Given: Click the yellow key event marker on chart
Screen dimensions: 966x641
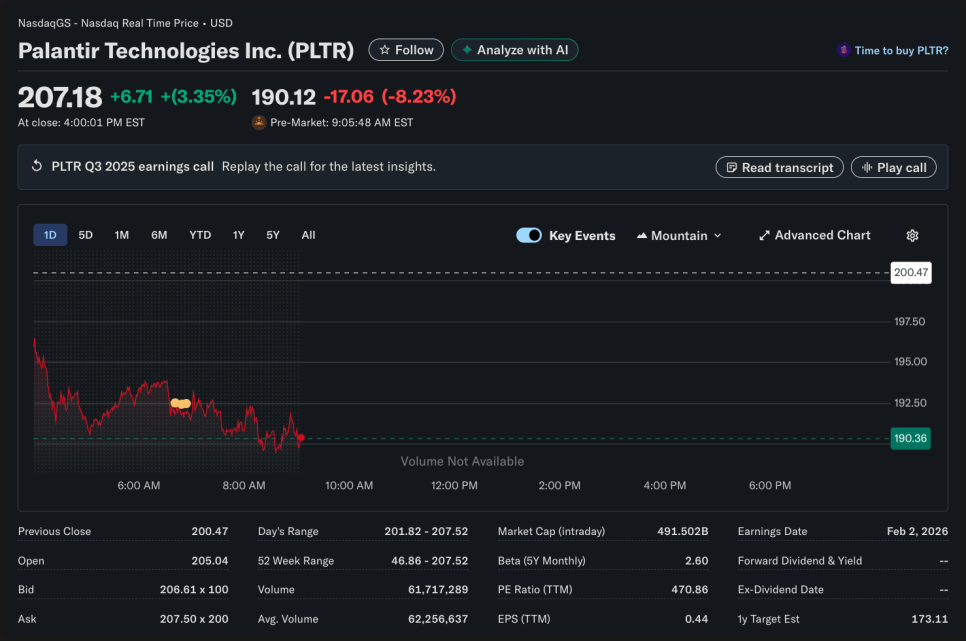Looking at the screenshot, I should tap(180, 404).
